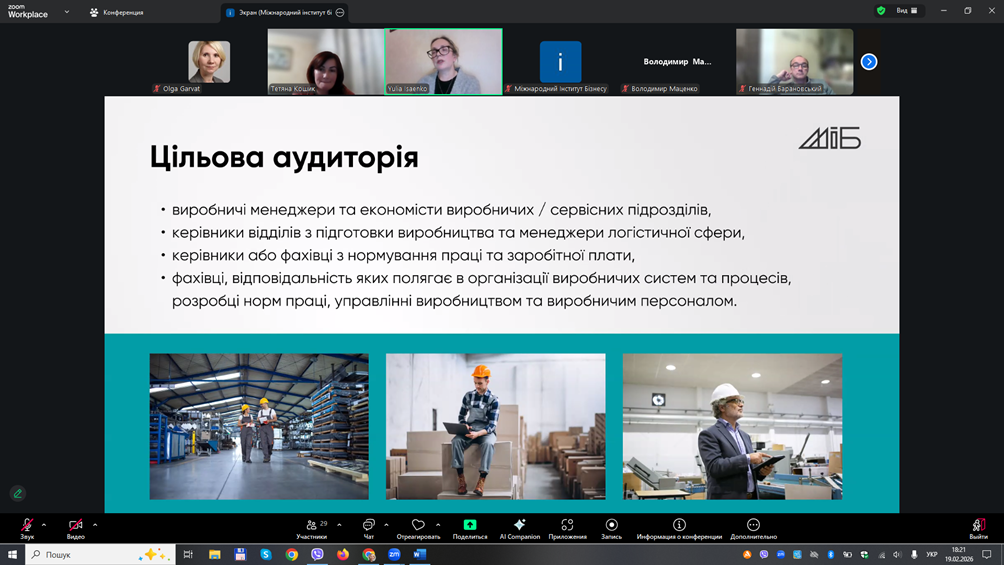Open the Участники participants panel
The height and width of the screenshot is (565, 1004).
click(x=312, y=526)
